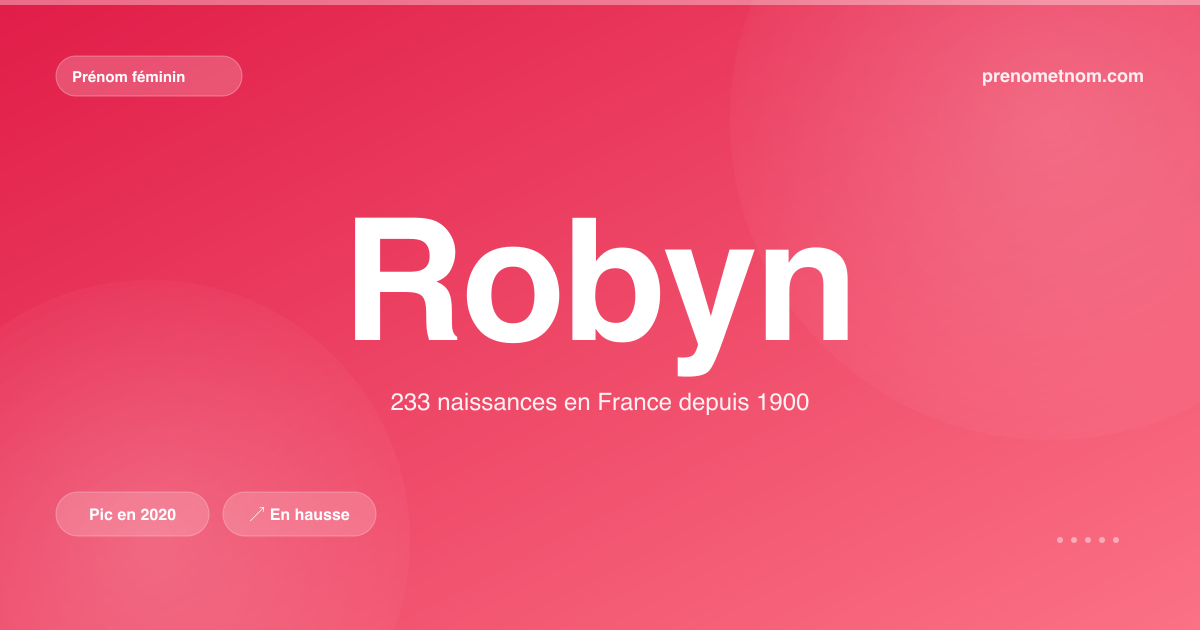Image resolution: width=1200 pixels, height=630 pixels.
Task: Click the rising arrow icon in 'En hausse'
Action: click(257, 514)
